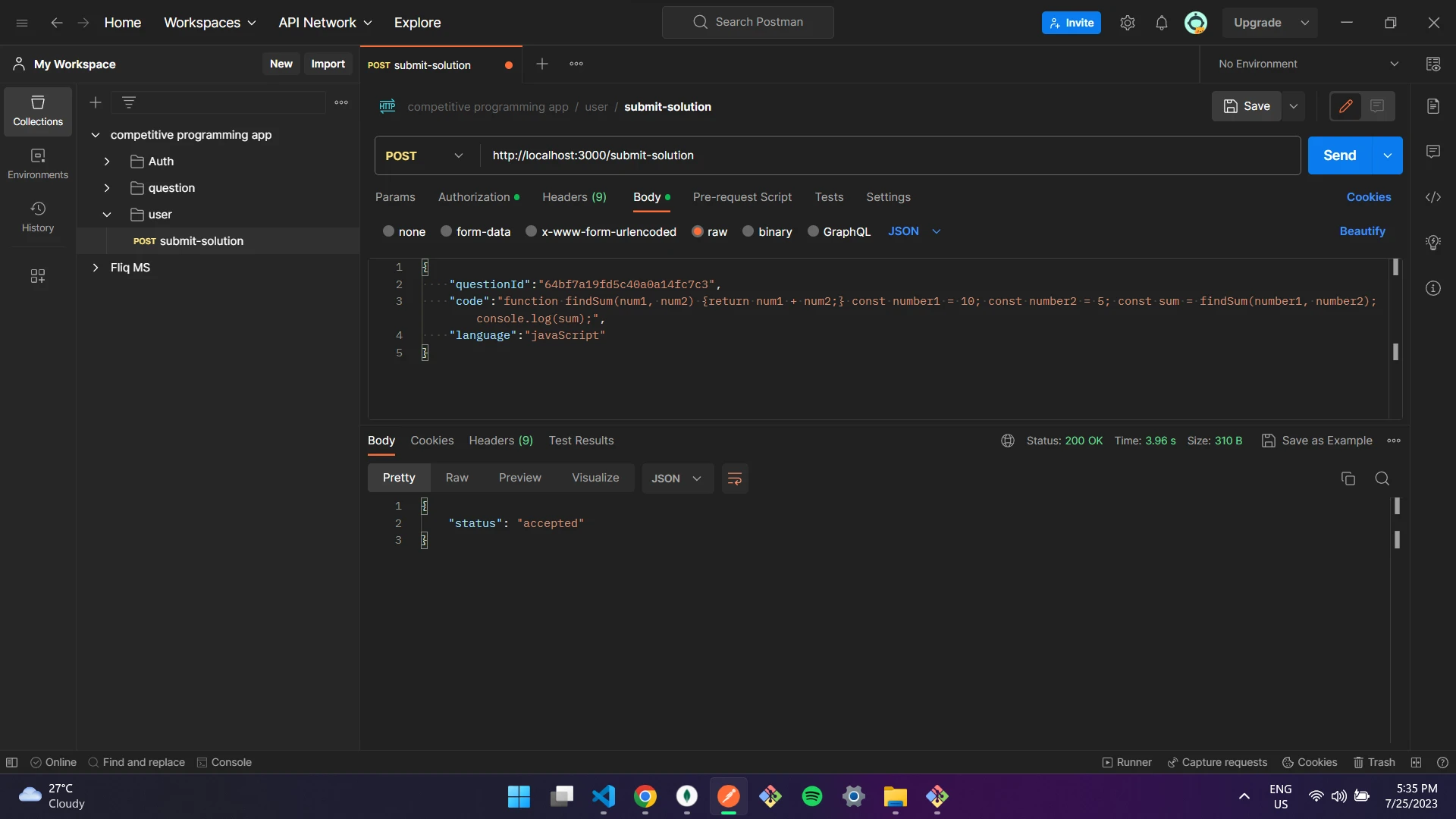Copy the response body

[1348, 479]
